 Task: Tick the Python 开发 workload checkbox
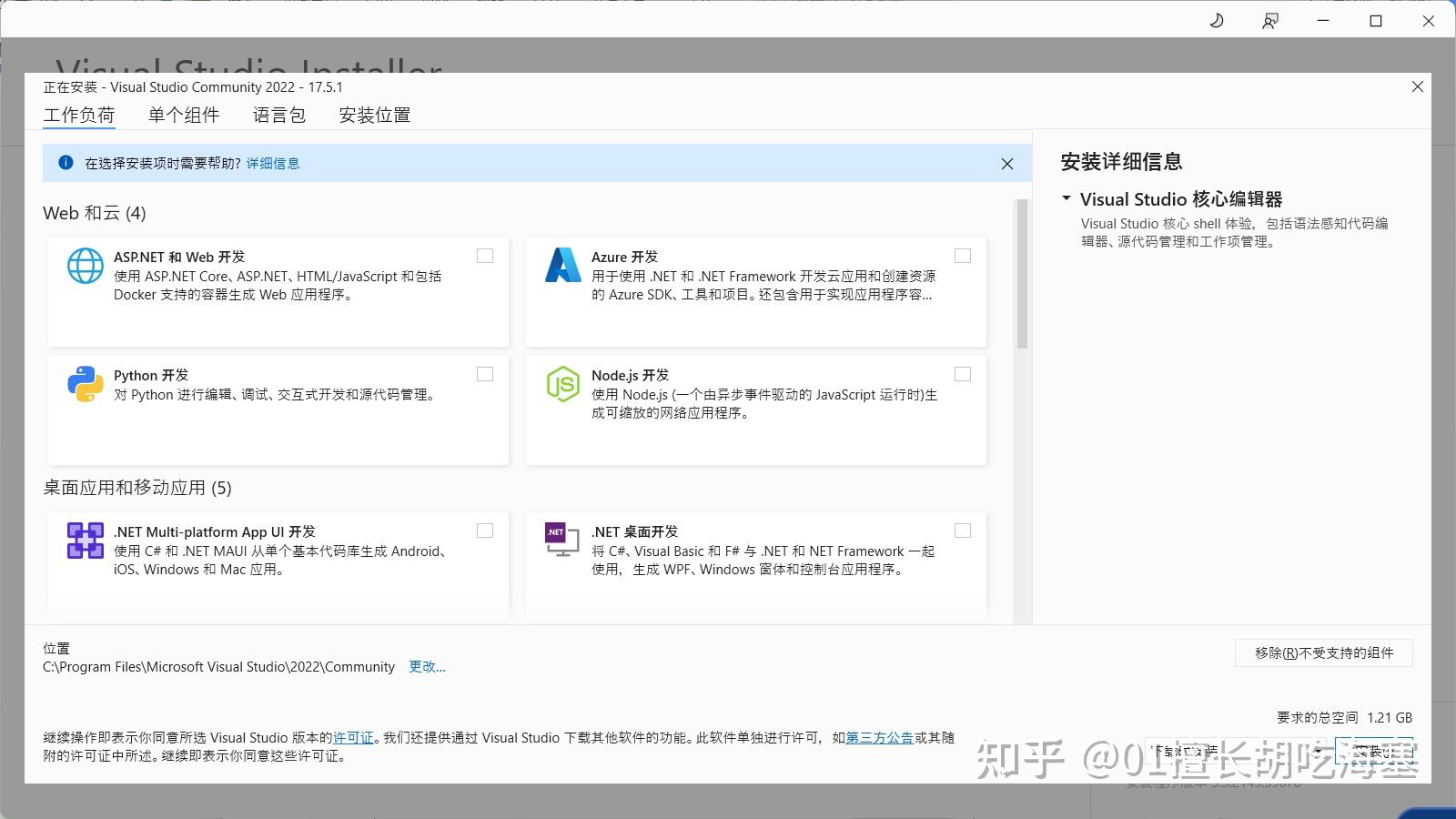coord(485,374)
